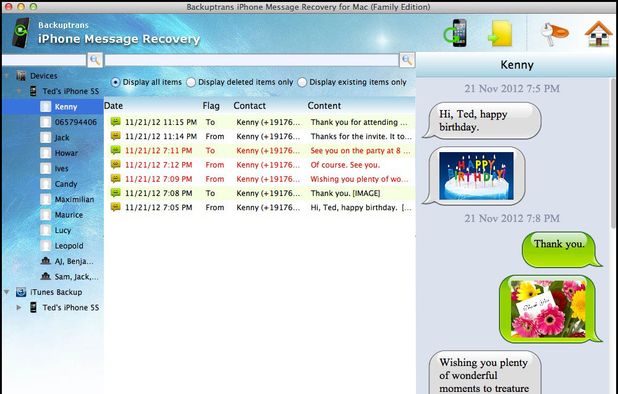
Task: Click the 21 Nov 2012 7:5 PM timestamp
Action: click(x=512, y=88)
